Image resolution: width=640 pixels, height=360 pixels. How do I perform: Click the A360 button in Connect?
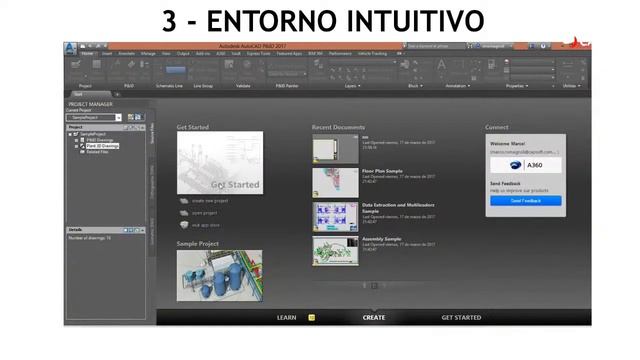tap(526, 165)
